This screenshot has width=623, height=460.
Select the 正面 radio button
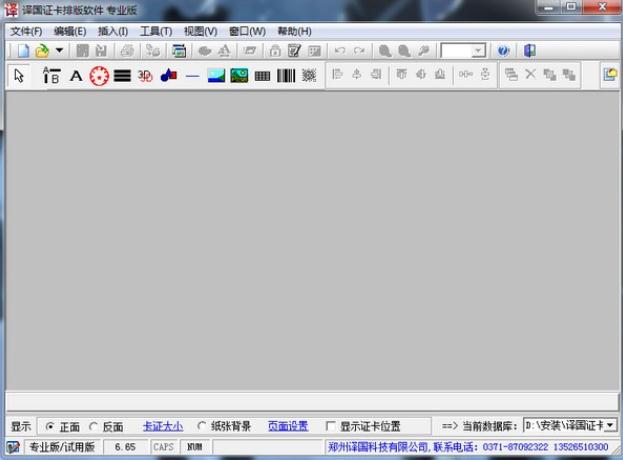click(51, 426)
